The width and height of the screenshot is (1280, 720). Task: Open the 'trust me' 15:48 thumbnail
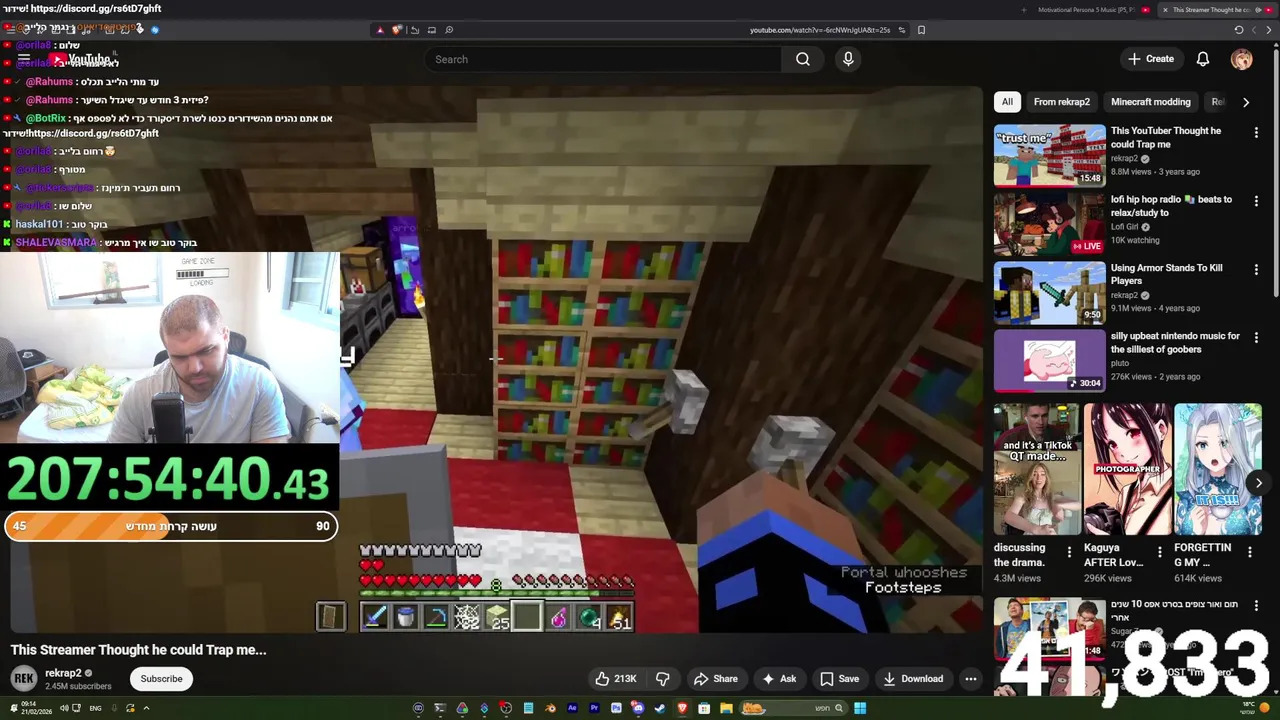[x=1049, y=155]
